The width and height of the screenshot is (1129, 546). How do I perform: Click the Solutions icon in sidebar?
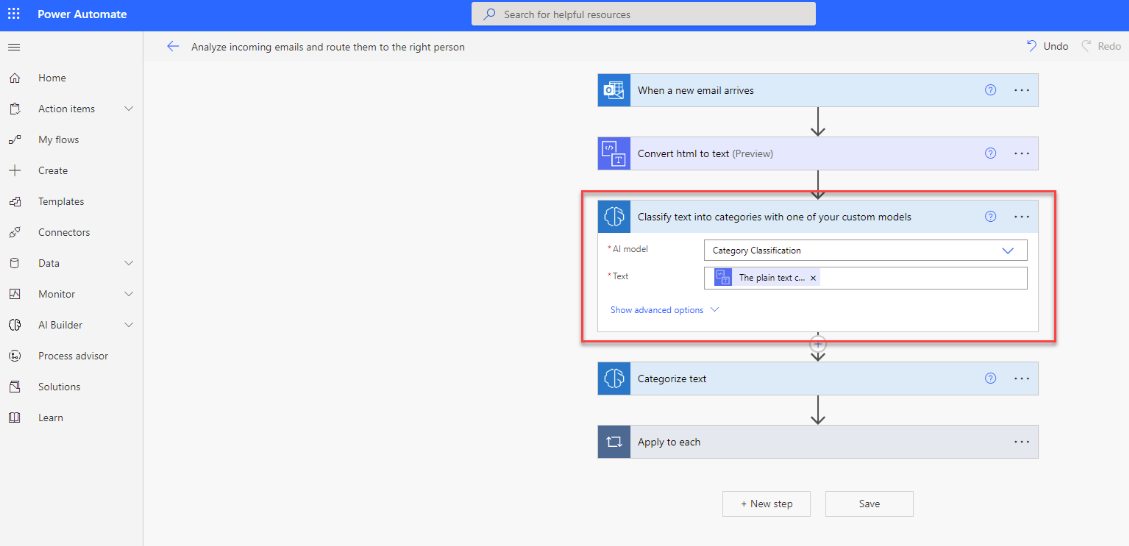(14, 387)
